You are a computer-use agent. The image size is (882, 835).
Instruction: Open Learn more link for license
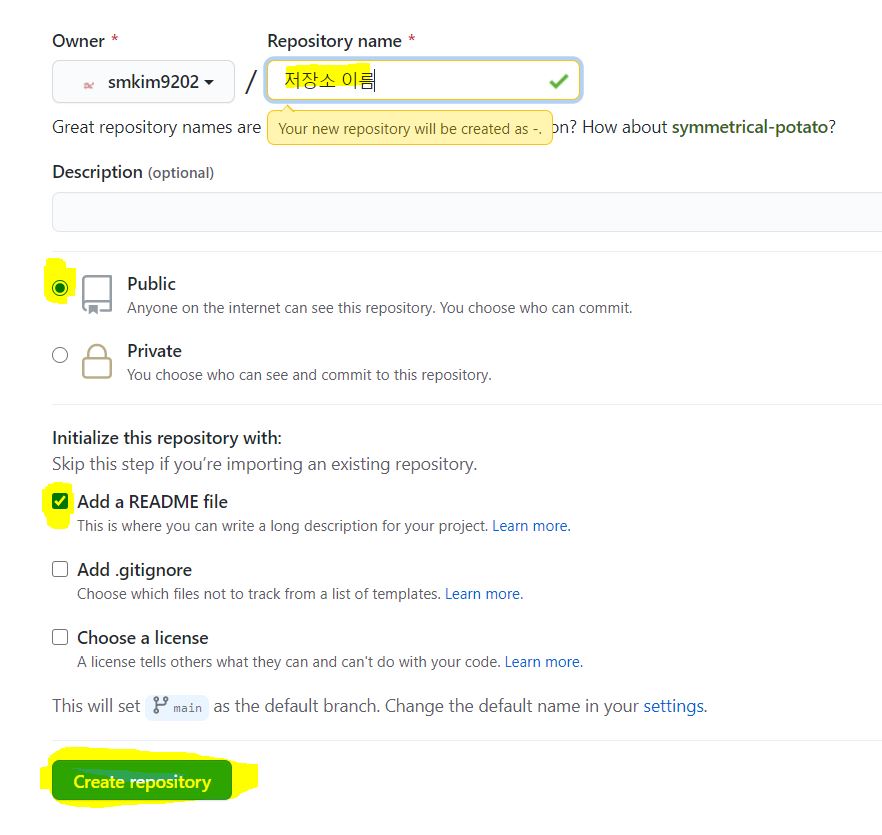[x=543, y=662]
